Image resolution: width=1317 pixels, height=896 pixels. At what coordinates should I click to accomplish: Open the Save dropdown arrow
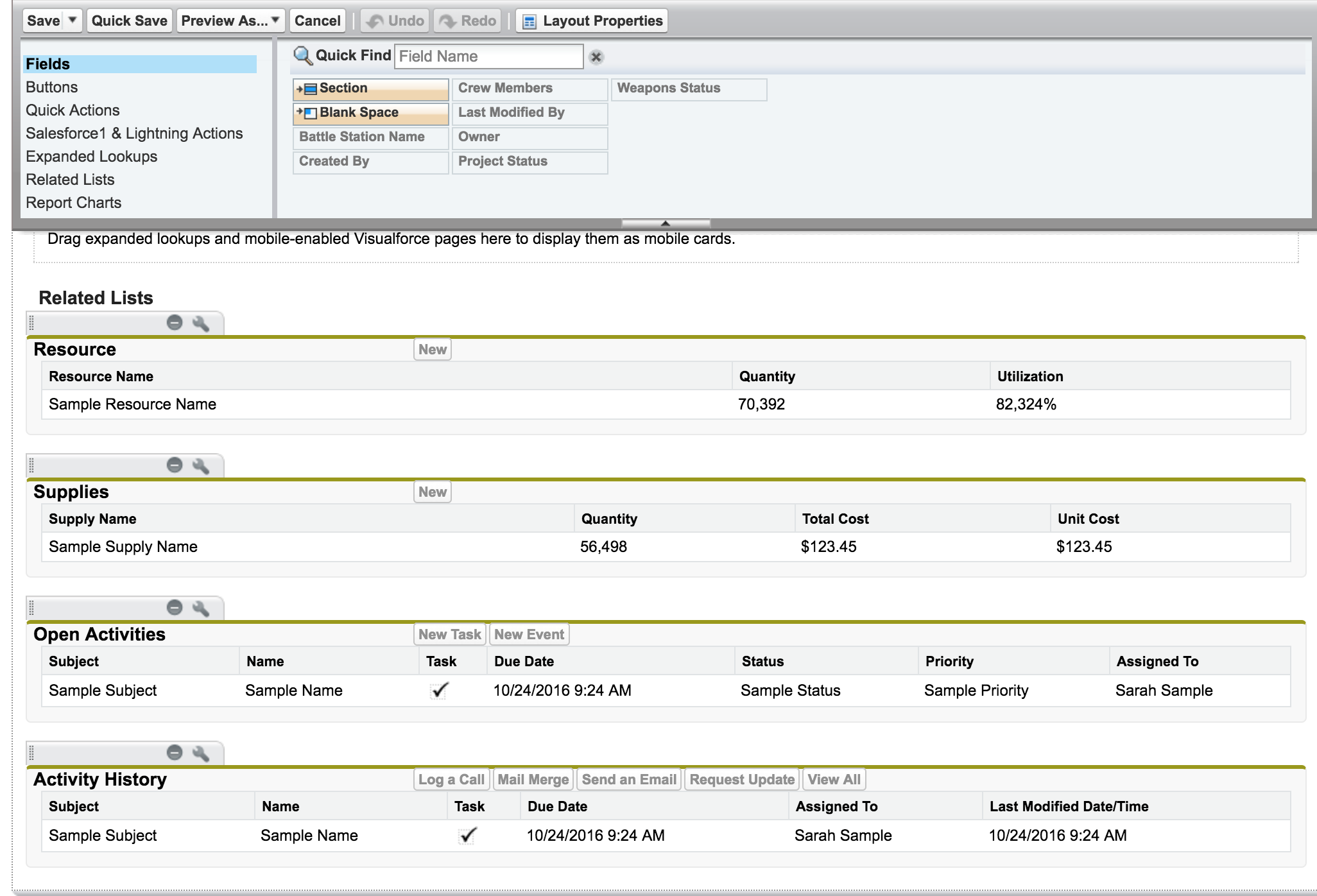[73, 21]
